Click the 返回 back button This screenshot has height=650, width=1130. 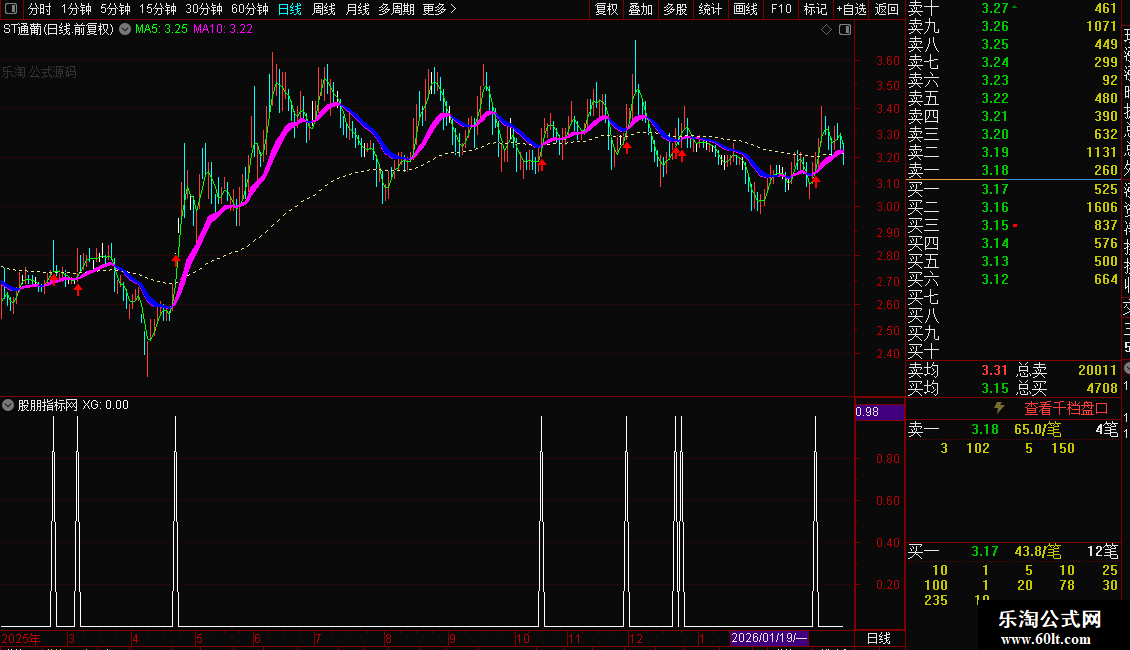886,9
